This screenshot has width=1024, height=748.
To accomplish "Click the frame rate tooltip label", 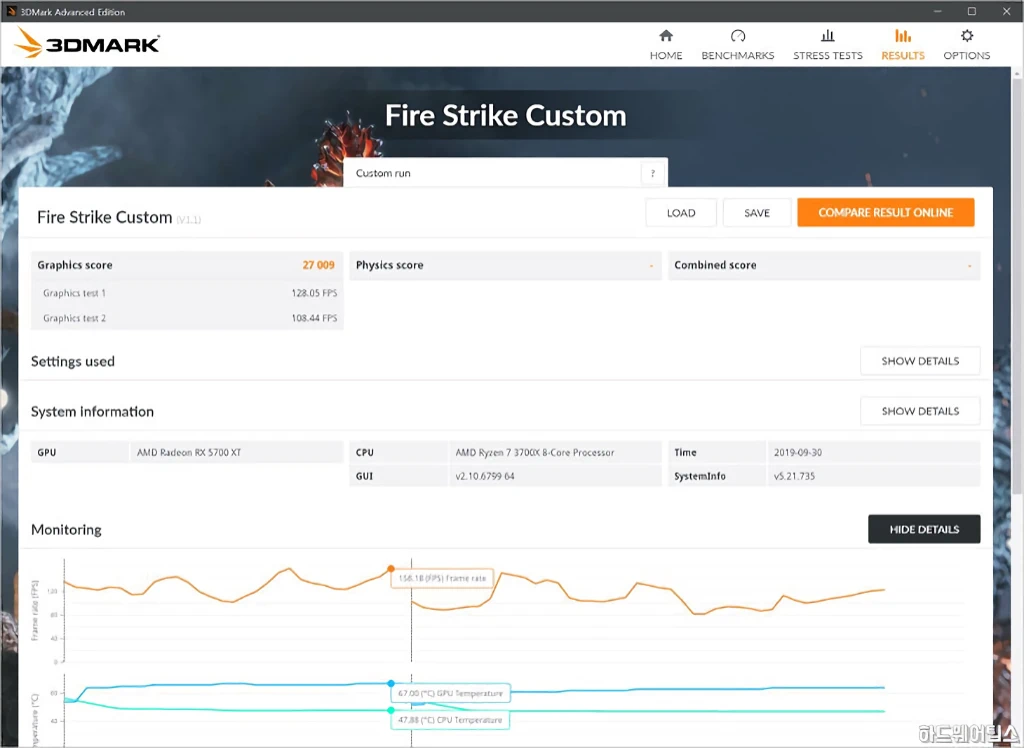I will [442, 578].
